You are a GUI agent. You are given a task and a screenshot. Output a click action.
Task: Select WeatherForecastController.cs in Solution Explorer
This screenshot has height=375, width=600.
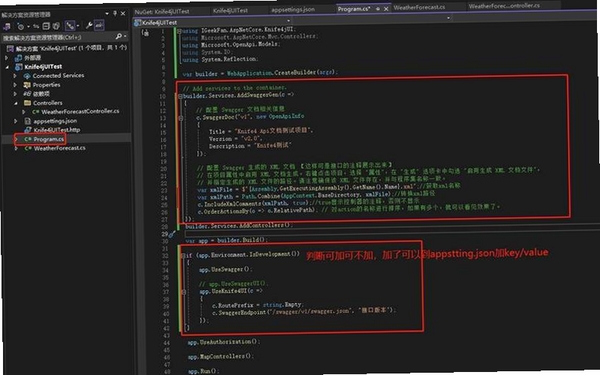(80, 111)
